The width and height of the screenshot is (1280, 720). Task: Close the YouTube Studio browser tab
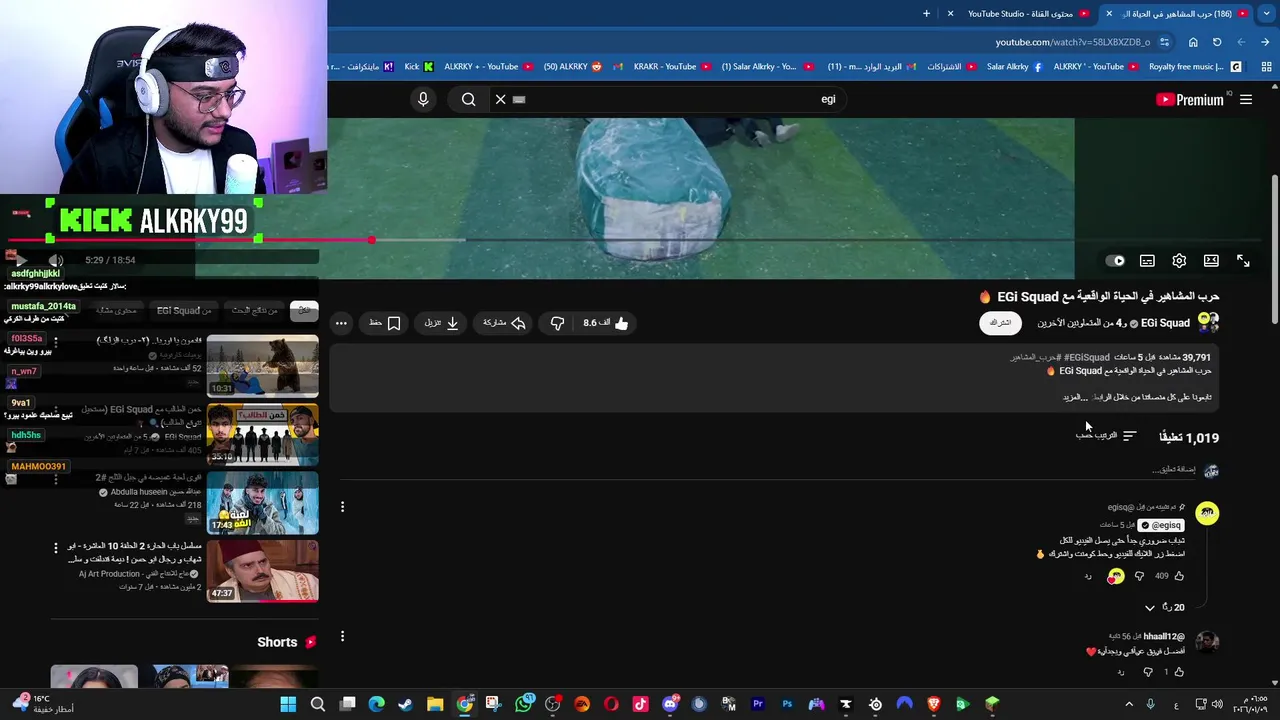pyautogui.click(x=950, y=14)
